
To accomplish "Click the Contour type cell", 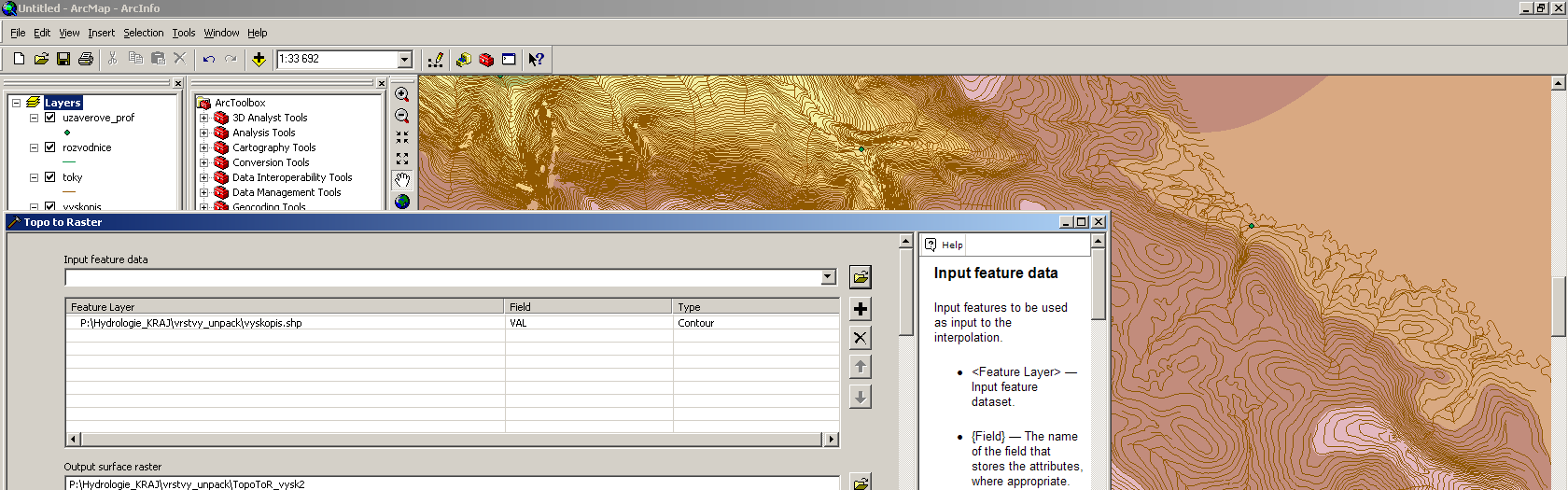I will [756, 323].
